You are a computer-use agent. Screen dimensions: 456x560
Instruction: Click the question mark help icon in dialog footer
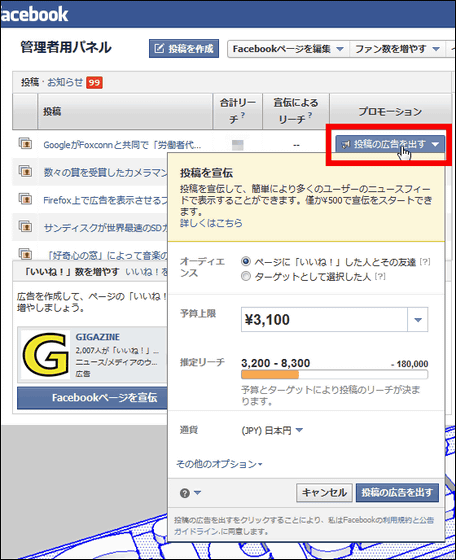coord(185,493)
